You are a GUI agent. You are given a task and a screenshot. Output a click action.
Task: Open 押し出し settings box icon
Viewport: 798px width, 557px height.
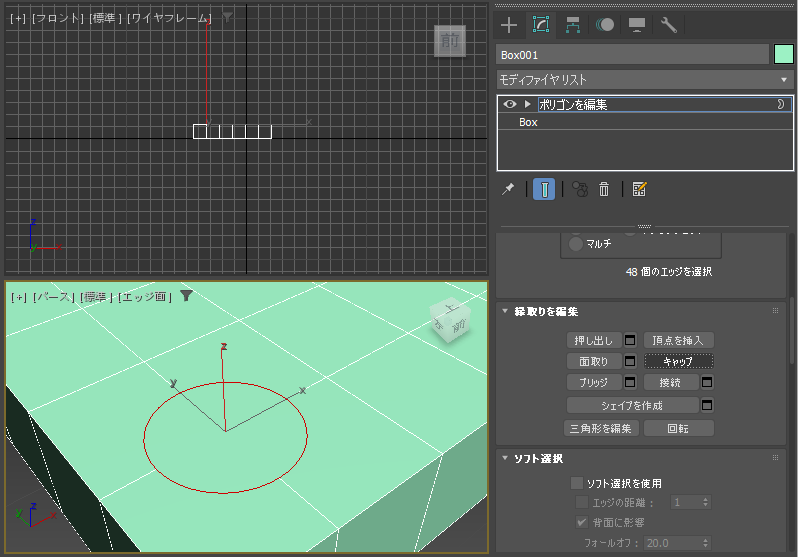630,340
